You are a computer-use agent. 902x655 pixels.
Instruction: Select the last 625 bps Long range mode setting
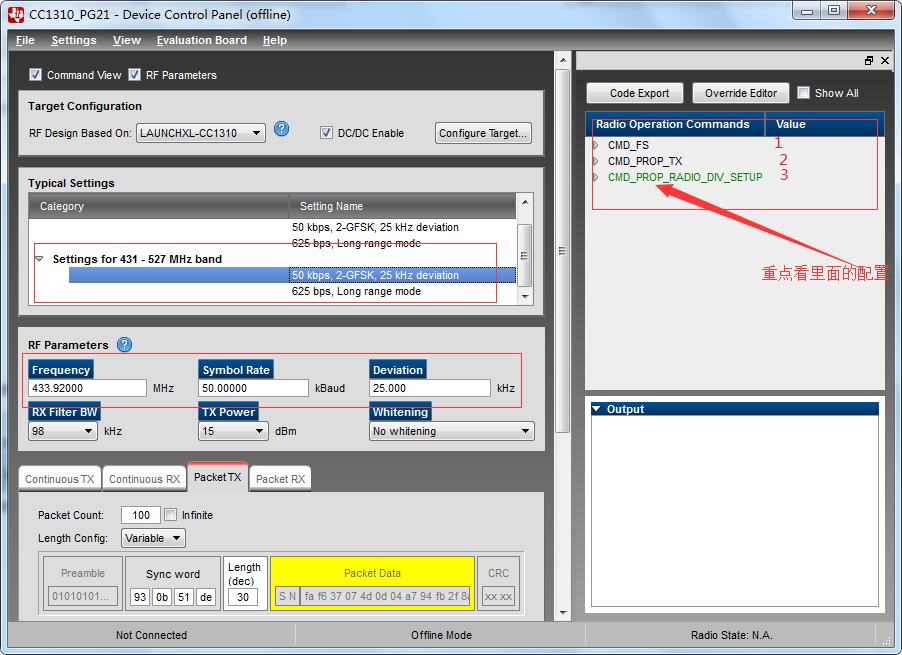click(x=356, y=291)
